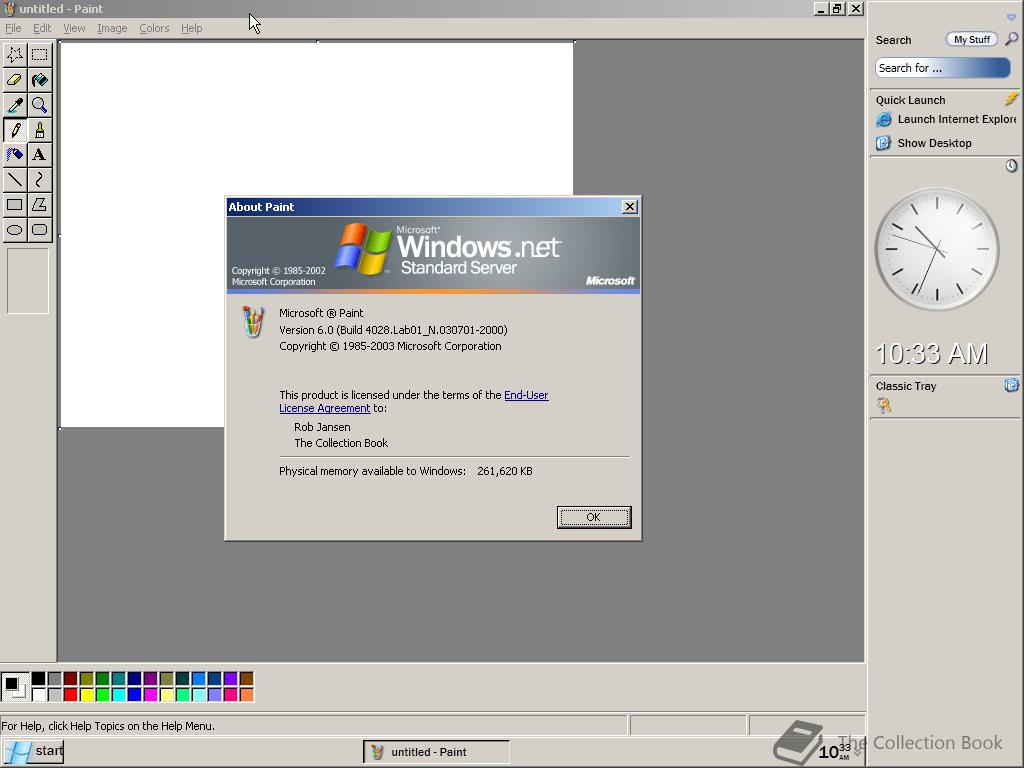Open the Edit menu
The image size is (1024, 768).
[x=42, y=28]
